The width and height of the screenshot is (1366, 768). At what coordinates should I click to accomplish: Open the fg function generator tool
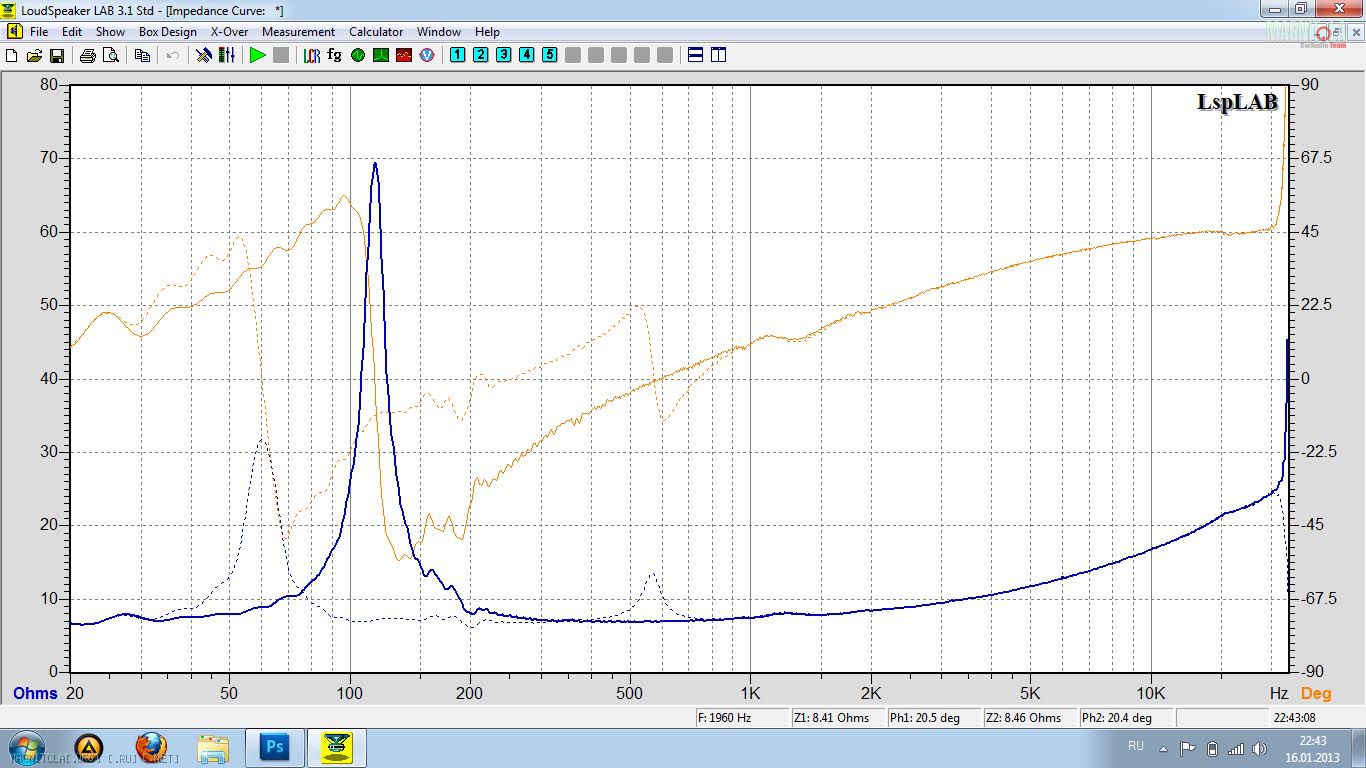click(335, 55)
